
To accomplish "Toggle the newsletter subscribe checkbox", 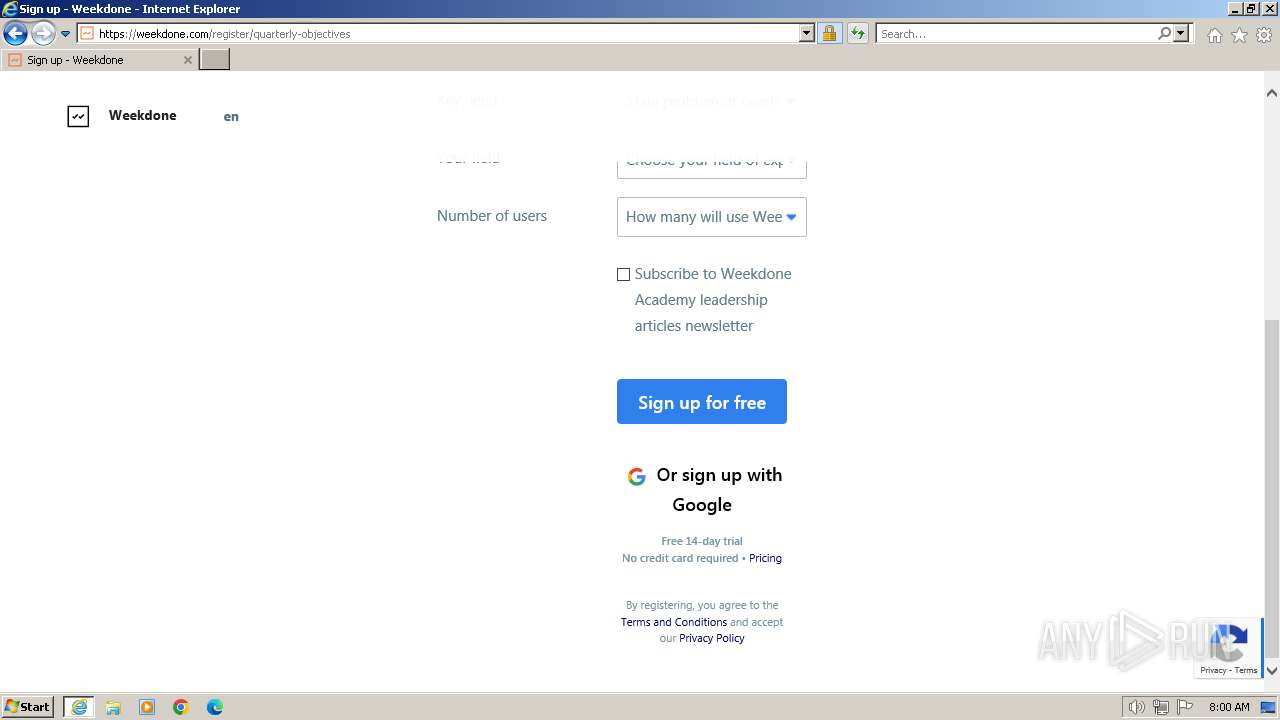I will [623, 274].
